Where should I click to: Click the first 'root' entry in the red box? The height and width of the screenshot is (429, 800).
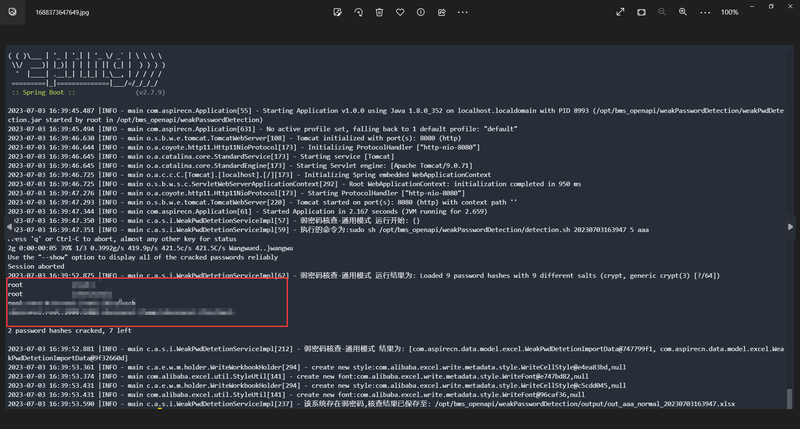pyautogui.click(x=15, y=285)
